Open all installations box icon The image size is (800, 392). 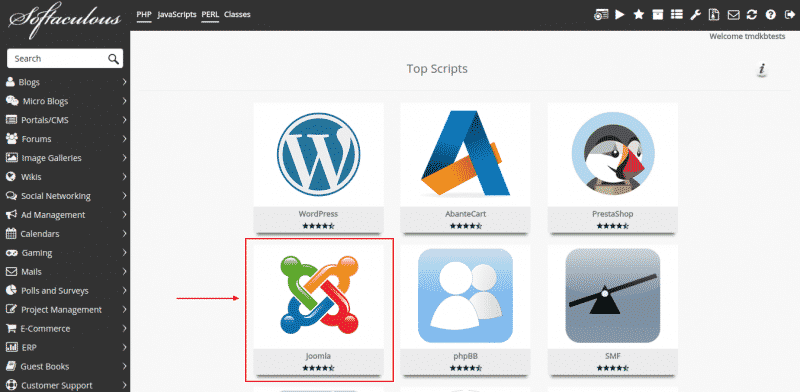coord(658,15)
